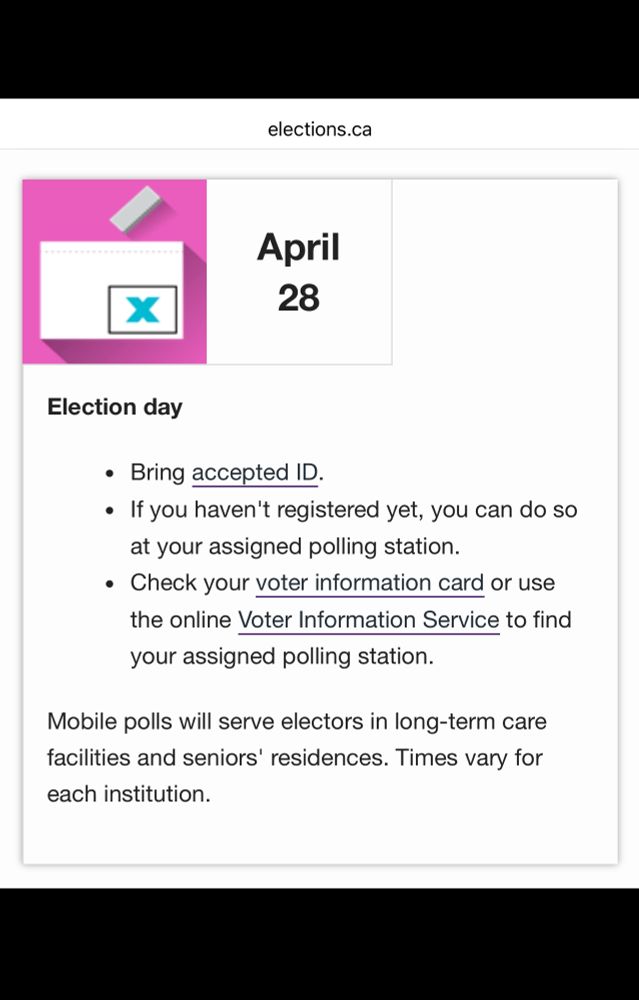Tap the elections.ca address bar

tap(320, 129)
